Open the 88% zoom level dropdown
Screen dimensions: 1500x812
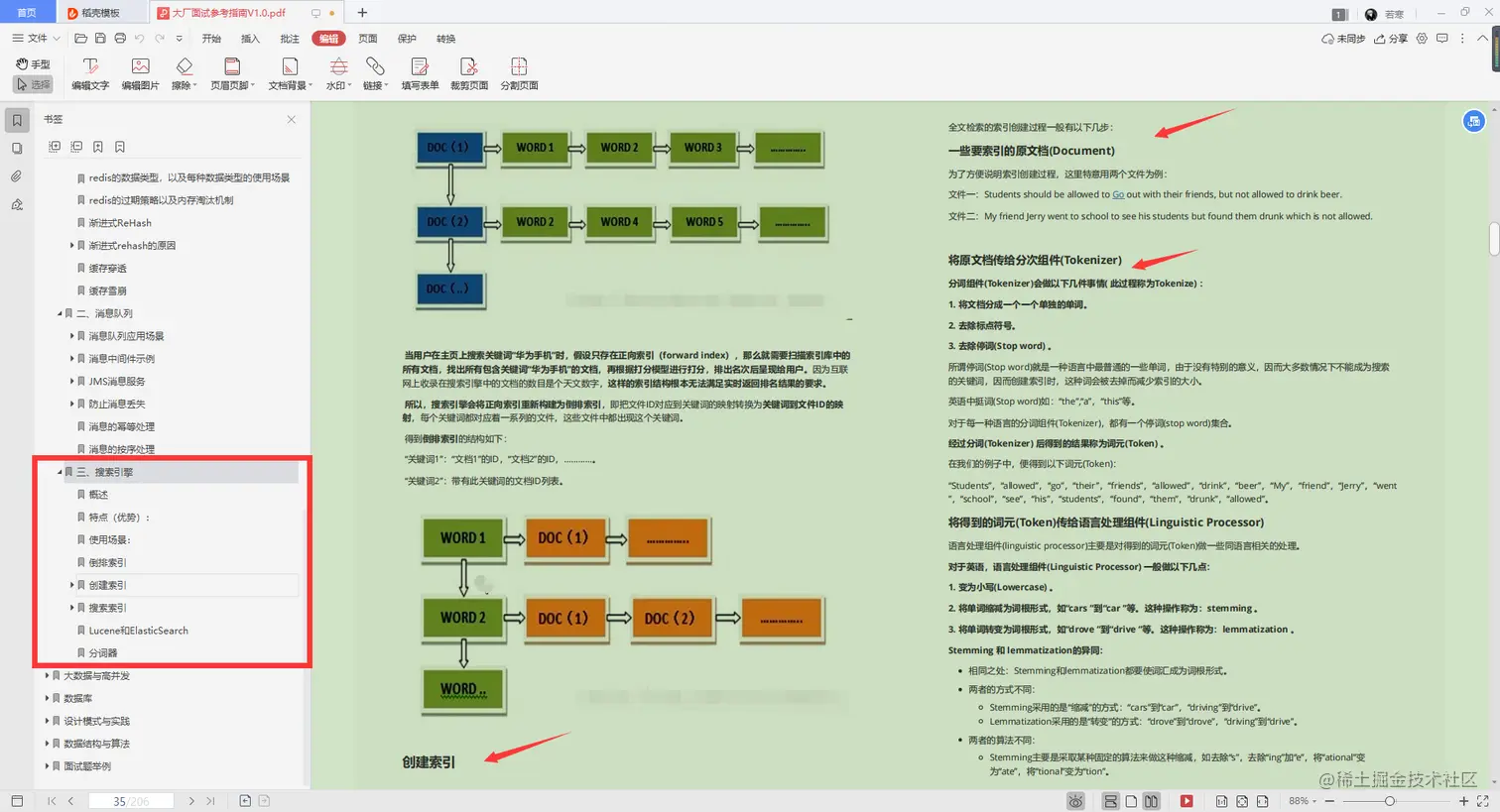[1303, 801]
